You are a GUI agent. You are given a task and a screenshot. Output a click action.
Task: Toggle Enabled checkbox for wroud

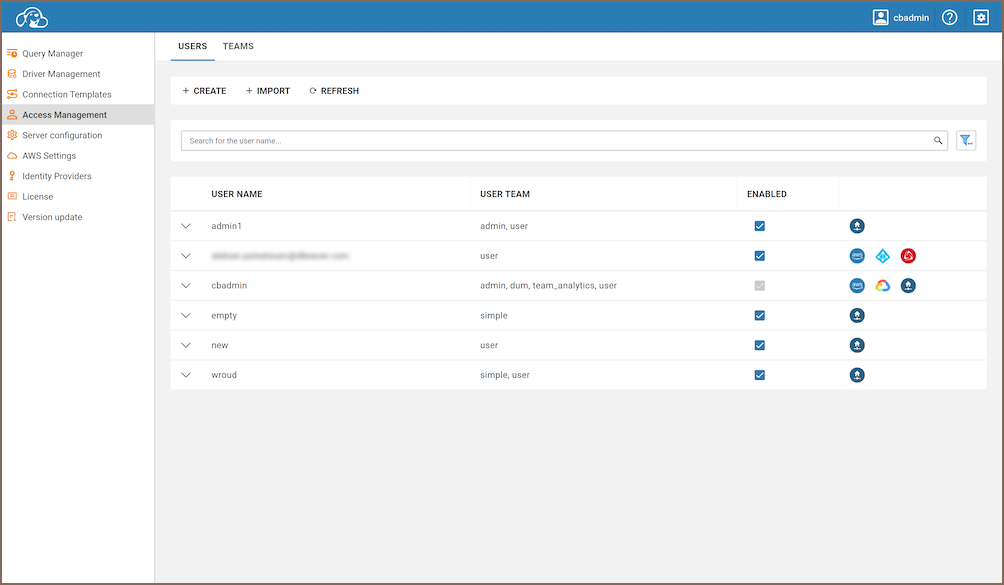[x=760, y=375]
